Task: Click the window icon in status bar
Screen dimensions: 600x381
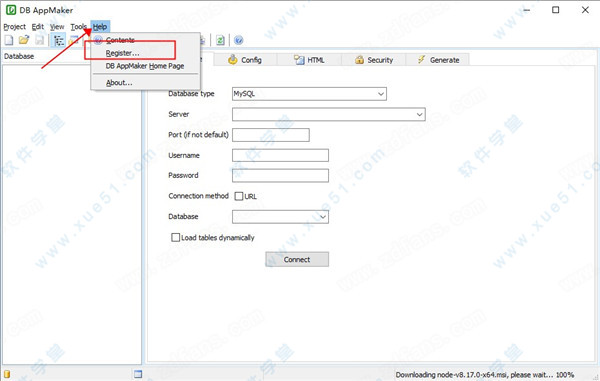Action: tap(138, 374)
